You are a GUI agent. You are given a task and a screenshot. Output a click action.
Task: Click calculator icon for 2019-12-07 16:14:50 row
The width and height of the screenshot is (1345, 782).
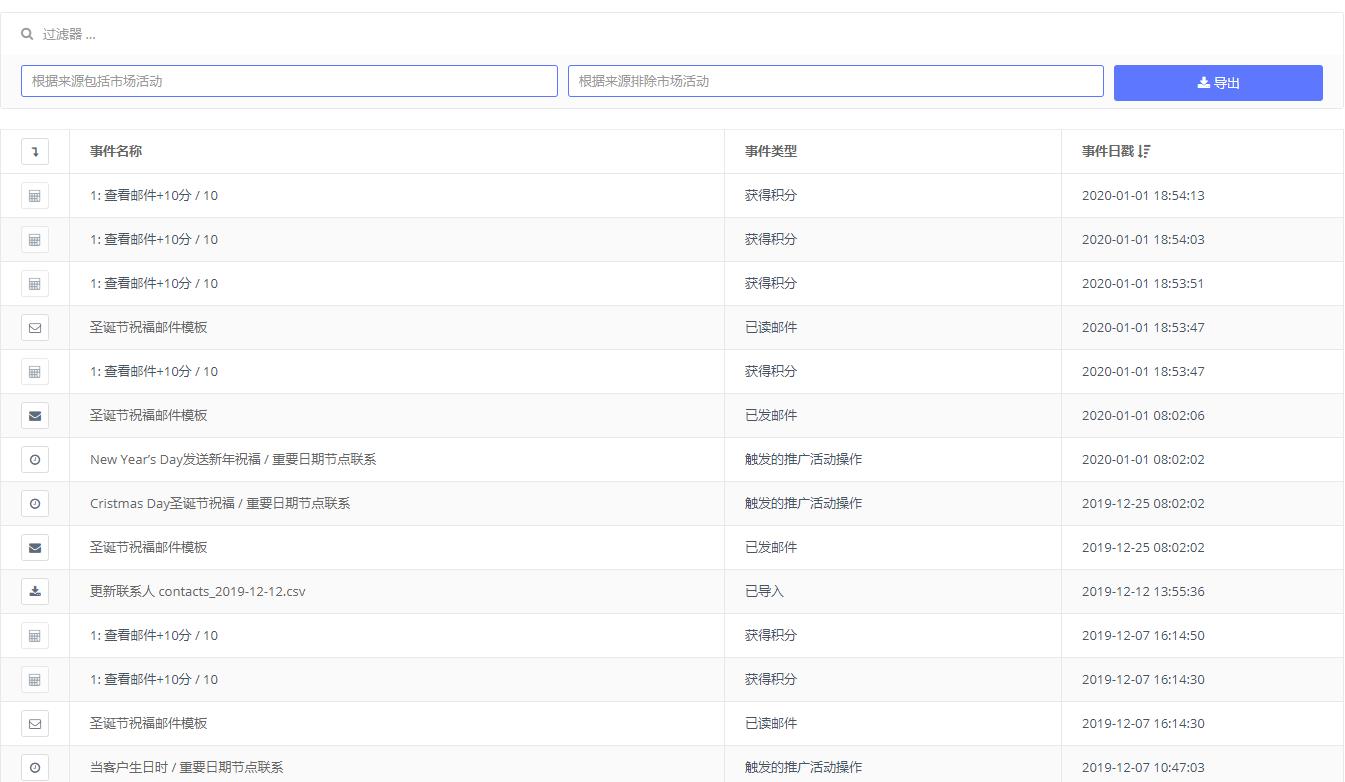[35, 636]
